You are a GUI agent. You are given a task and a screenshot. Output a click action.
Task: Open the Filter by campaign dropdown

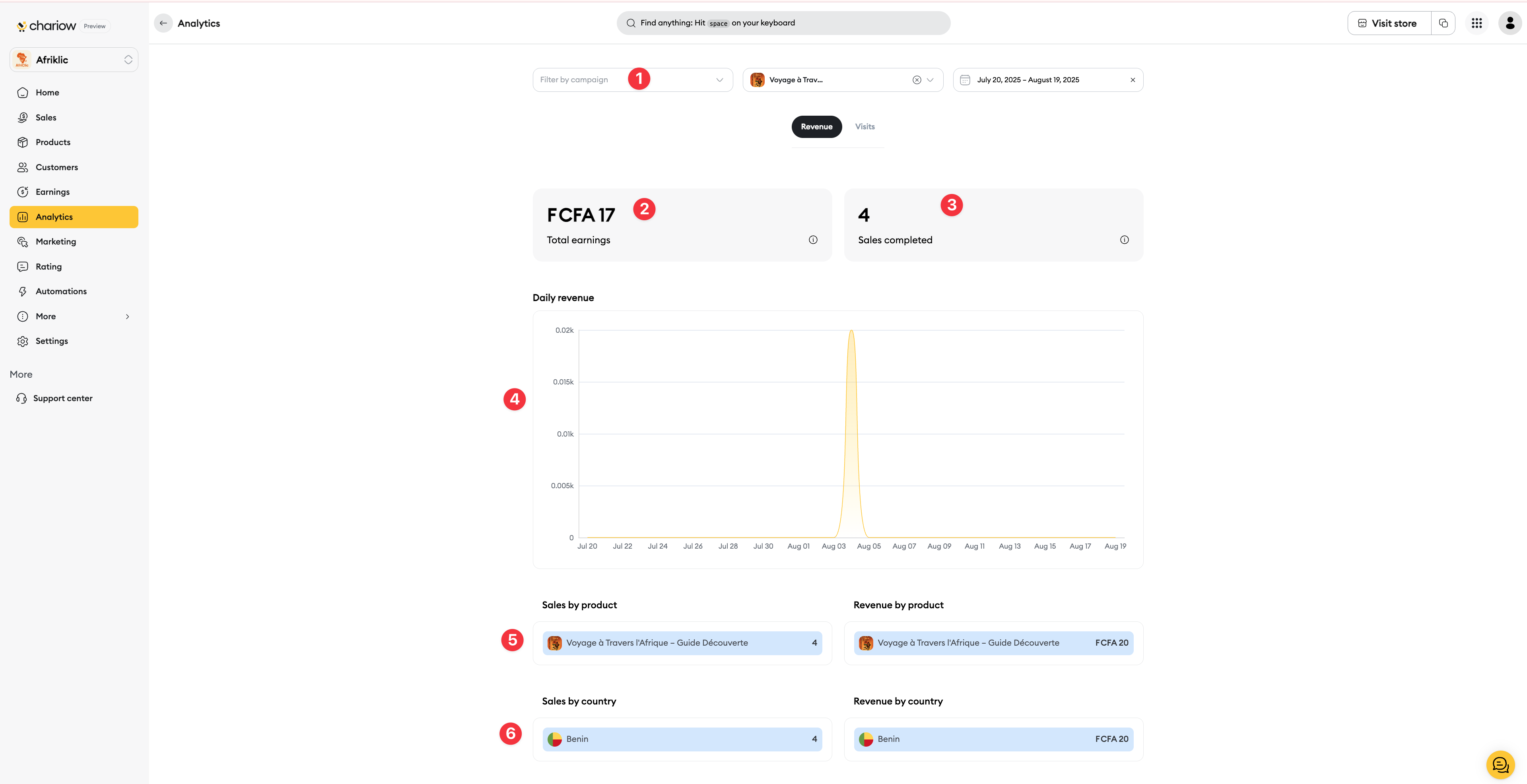pos(633,80)
